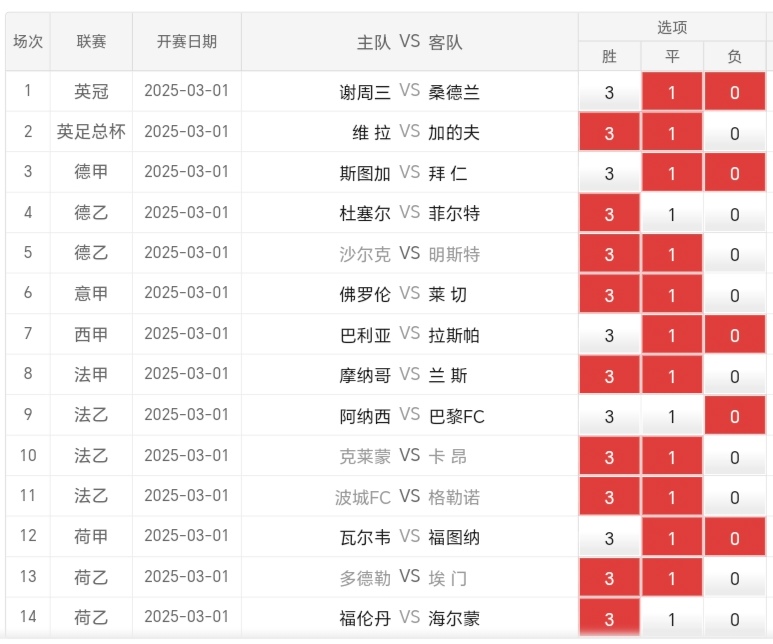Select loss option 0 for match 2
Image resolution: width=773 pixels, height=644 pixels.
point(734,133)
